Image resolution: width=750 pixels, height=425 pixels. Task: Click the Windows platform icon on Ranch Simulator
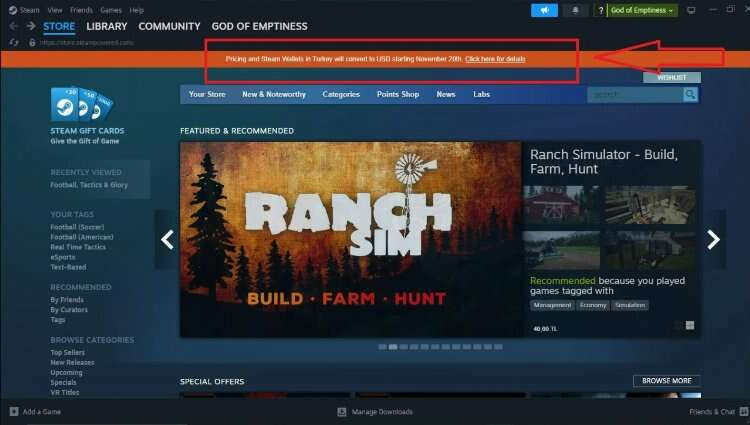[690, 326]
